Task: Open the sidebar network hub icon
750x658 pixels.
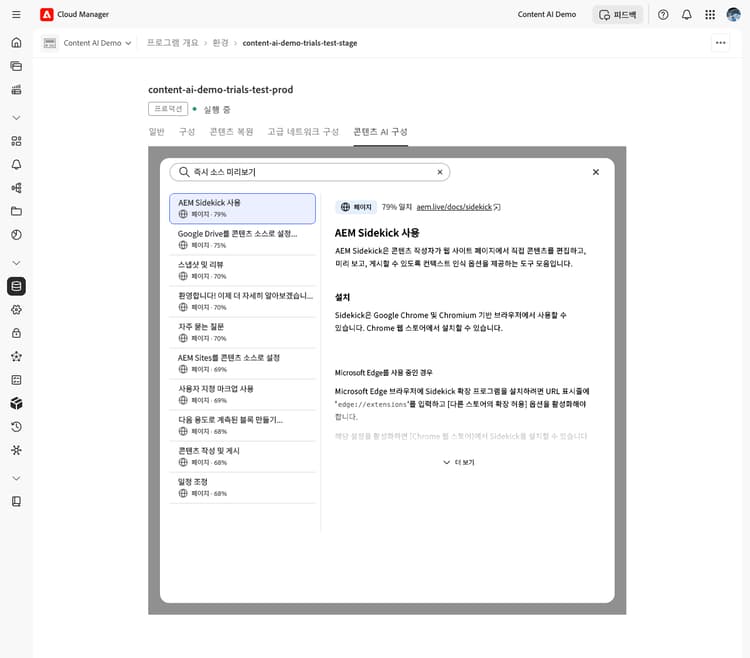Action: (x=16, y=450)
